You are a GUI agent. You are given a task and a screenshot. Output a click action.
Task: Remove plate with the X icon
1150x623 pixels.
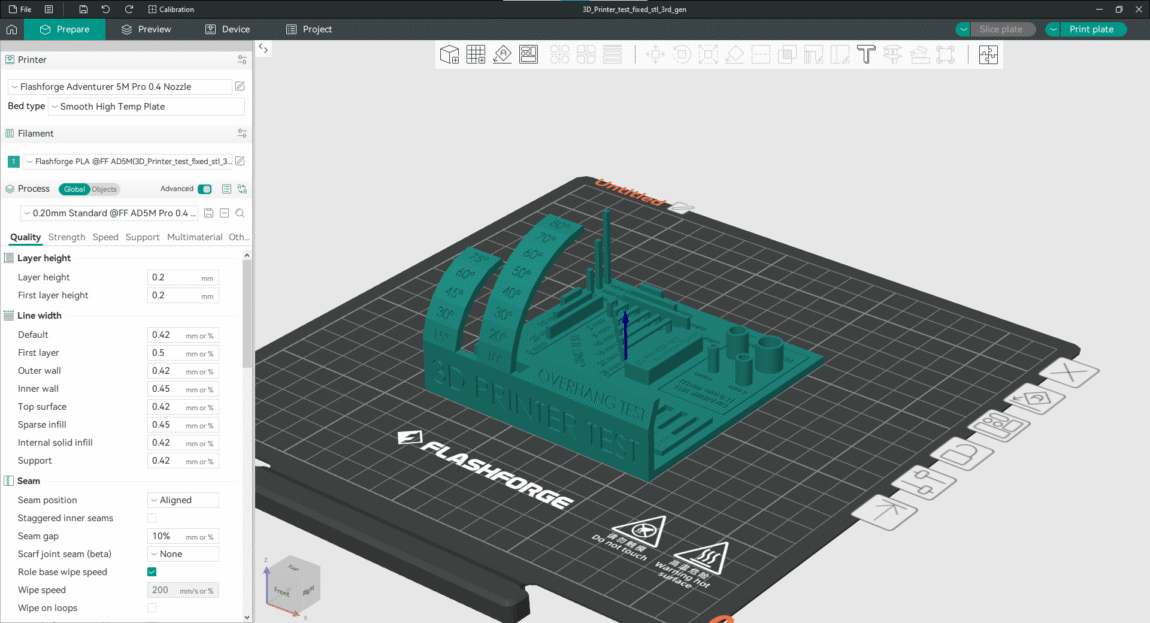(1071, 373)
